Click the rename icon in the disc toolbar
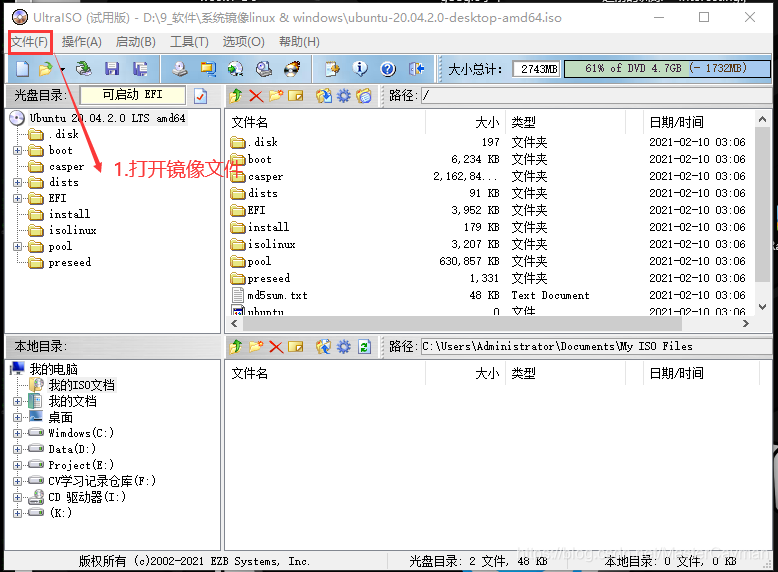The height and width of the screenshot is (572, 778). tap(296, 96)
